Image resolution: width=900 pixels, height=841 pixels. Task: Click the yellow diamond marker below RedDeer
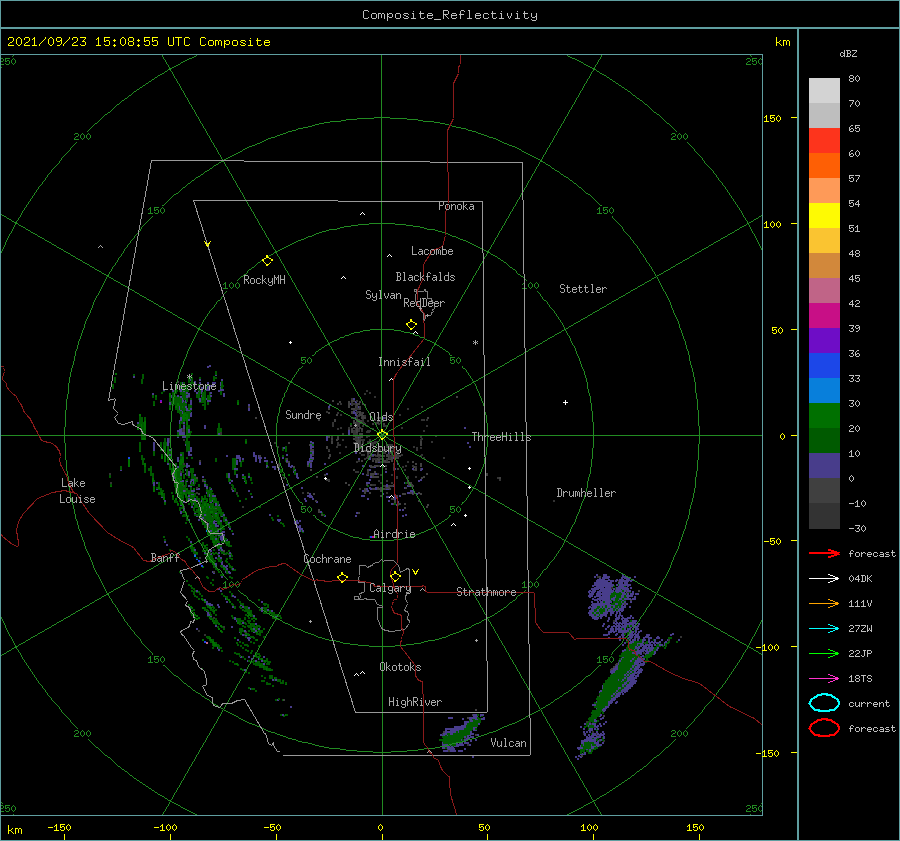coord(411,325)
